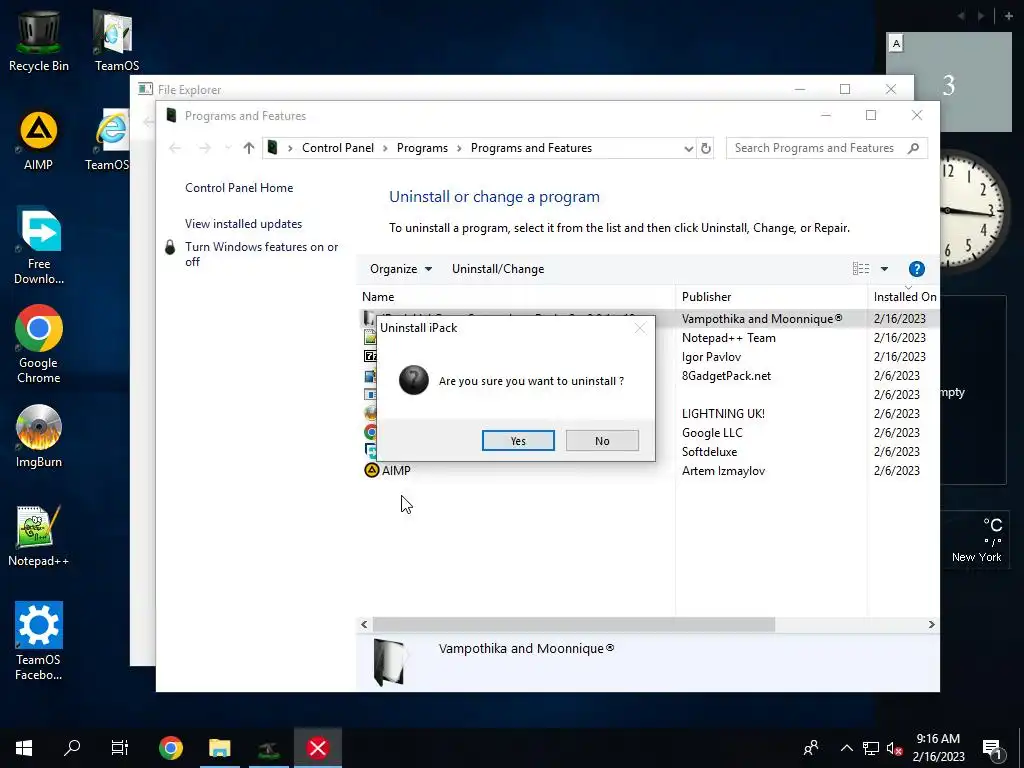Open Control Panel Home link

click(239, 188)
